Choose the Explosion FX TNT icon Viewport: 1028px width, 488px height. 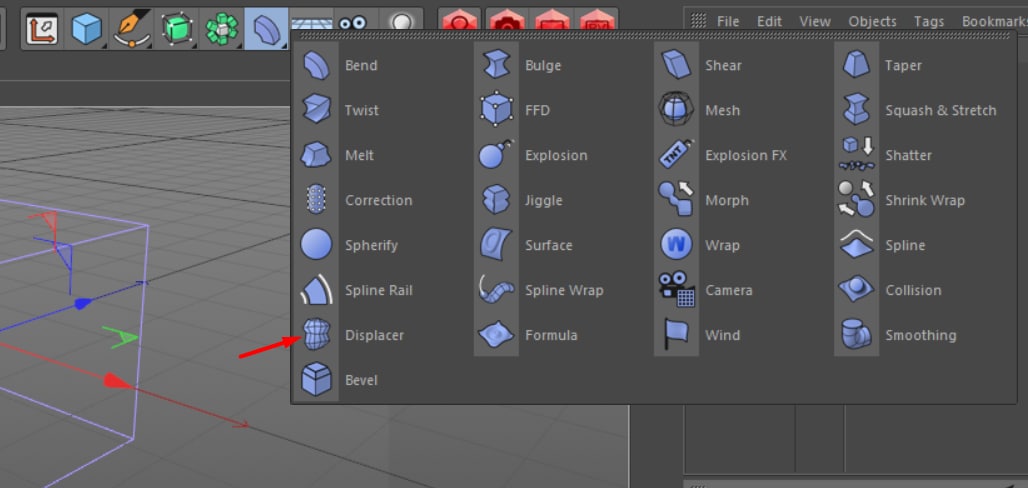[677, 155]
